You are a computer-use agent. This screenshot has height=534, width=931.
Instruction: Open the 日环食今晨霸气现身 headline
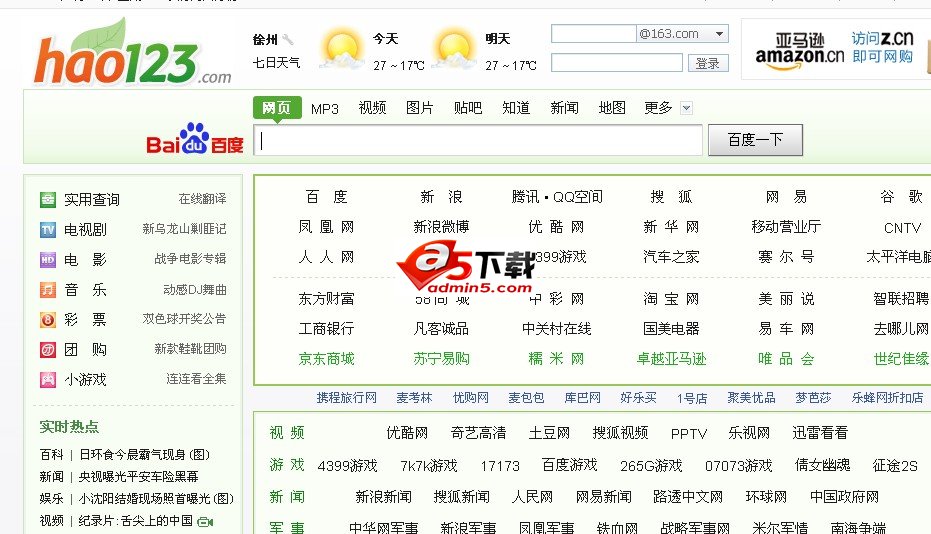(144, 455)
